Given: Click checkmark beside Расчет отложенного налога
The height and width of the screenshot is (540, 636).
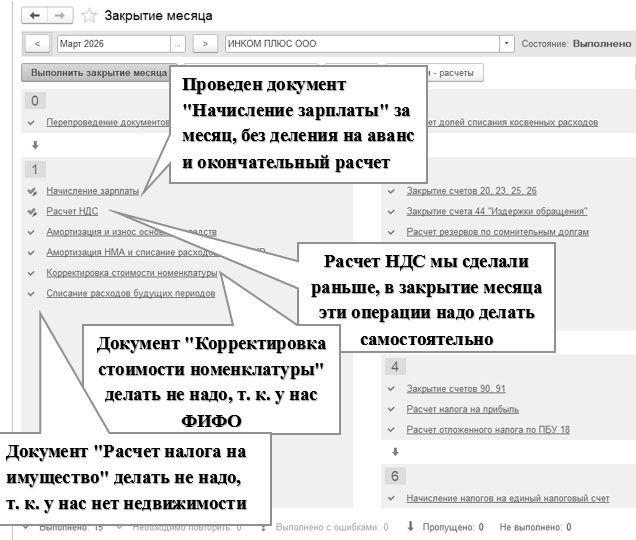Looking at the screenshot, I should (x=391, y=430).
